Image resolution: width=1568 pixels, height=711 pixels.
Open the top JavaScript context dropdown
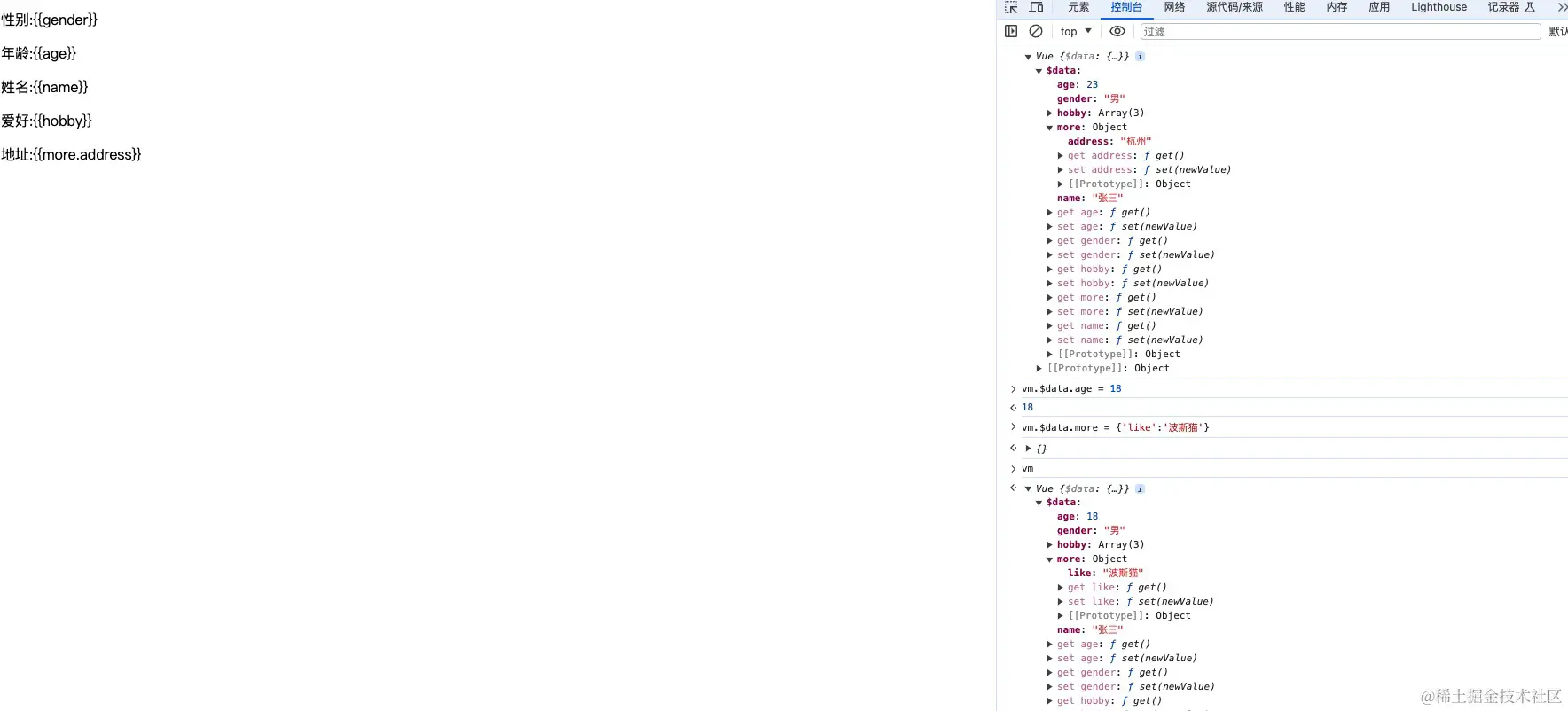pos(1076,31)
